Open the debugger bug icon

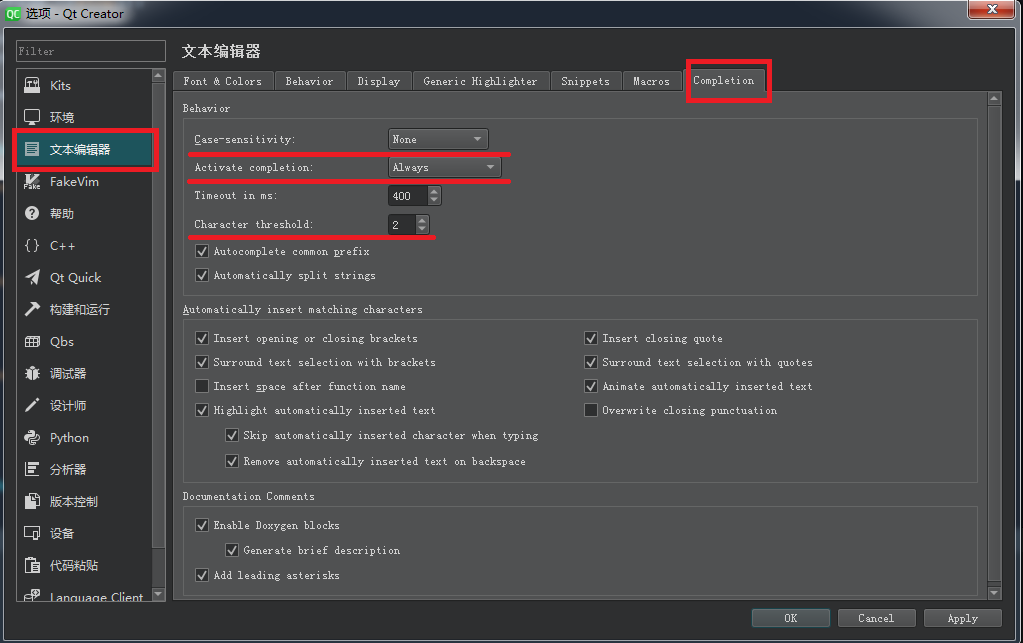pyautogui.click(x=32, y=373)
